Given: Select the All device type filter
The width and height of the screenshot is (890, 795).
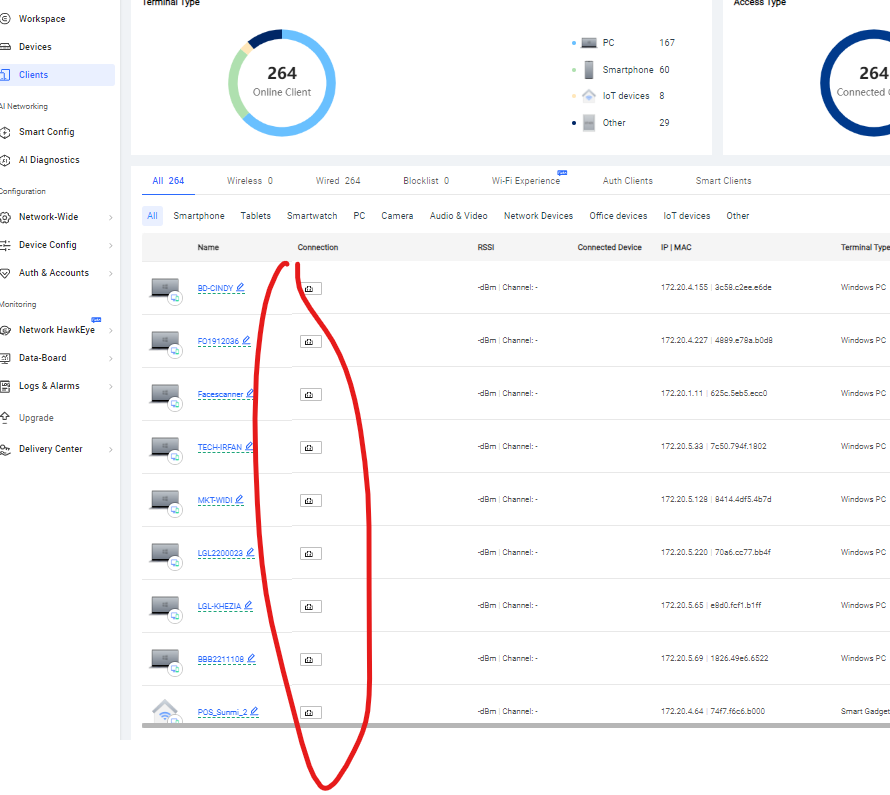Looking at the screenshot, I should click(x=152, y=216).
